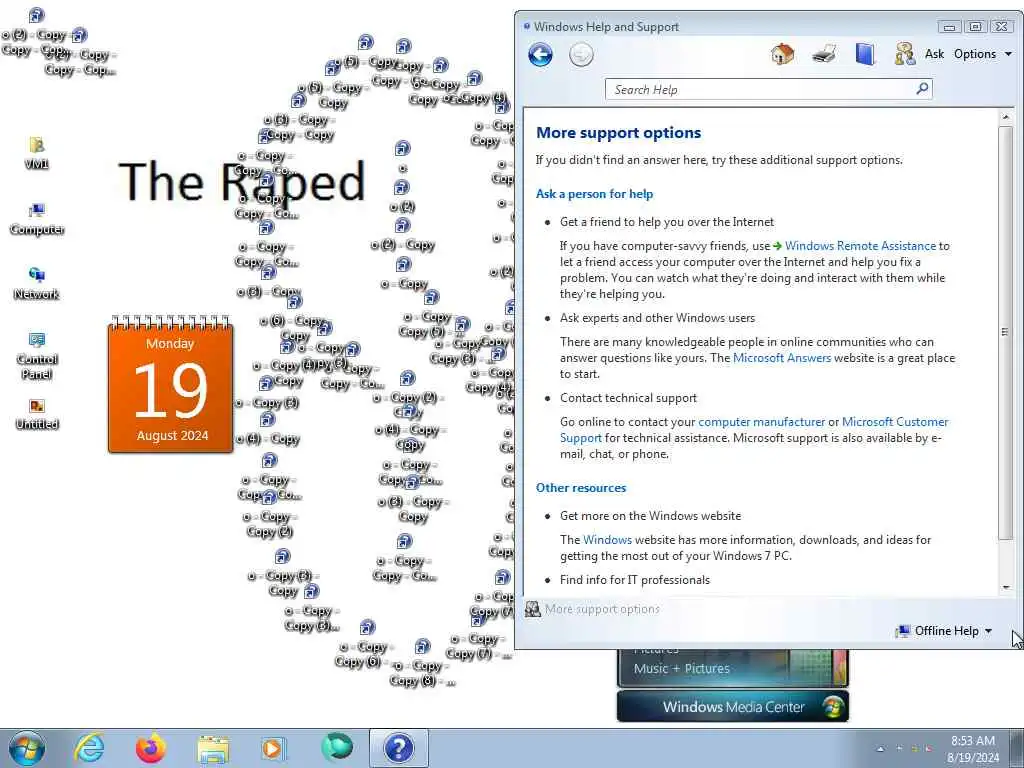
Task: Select the Untitled desktop file
Action: point(37,414)
